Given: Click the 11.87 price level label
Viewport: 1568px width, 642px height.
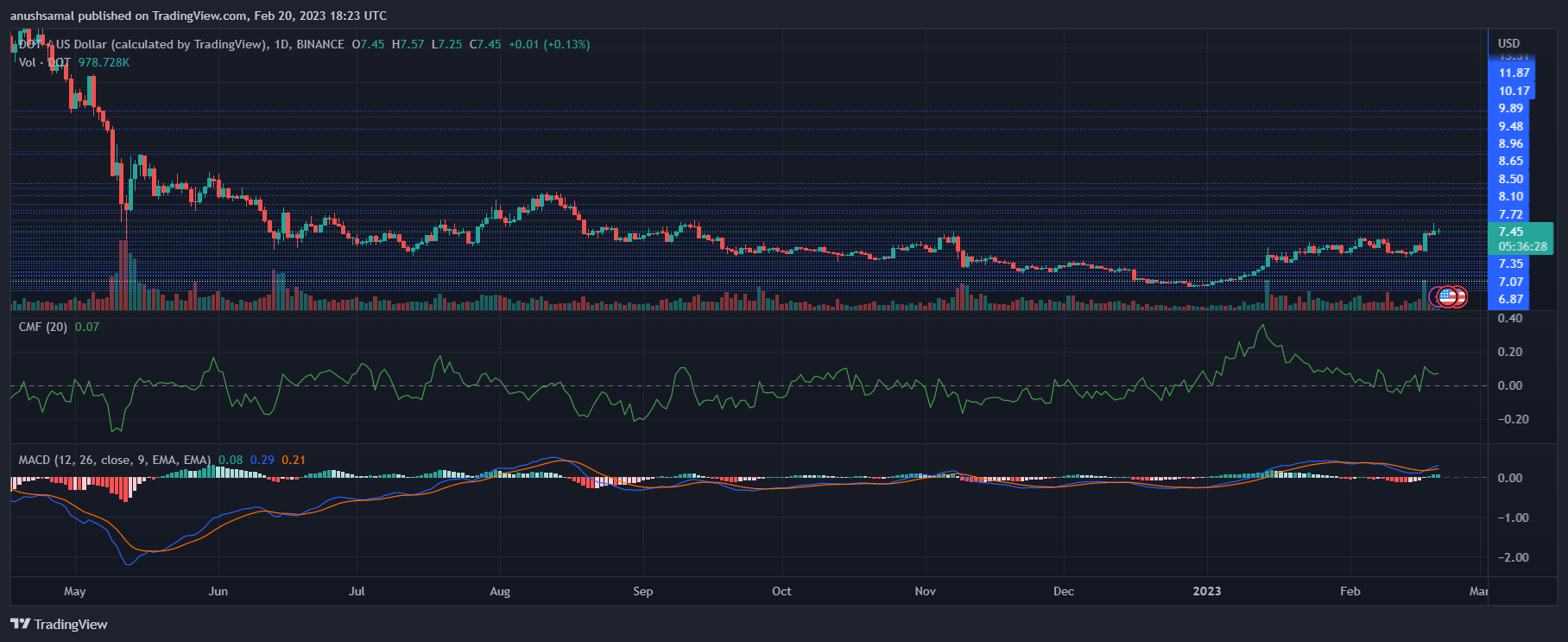Looking at the screenshot, I should coord(1514,73).
